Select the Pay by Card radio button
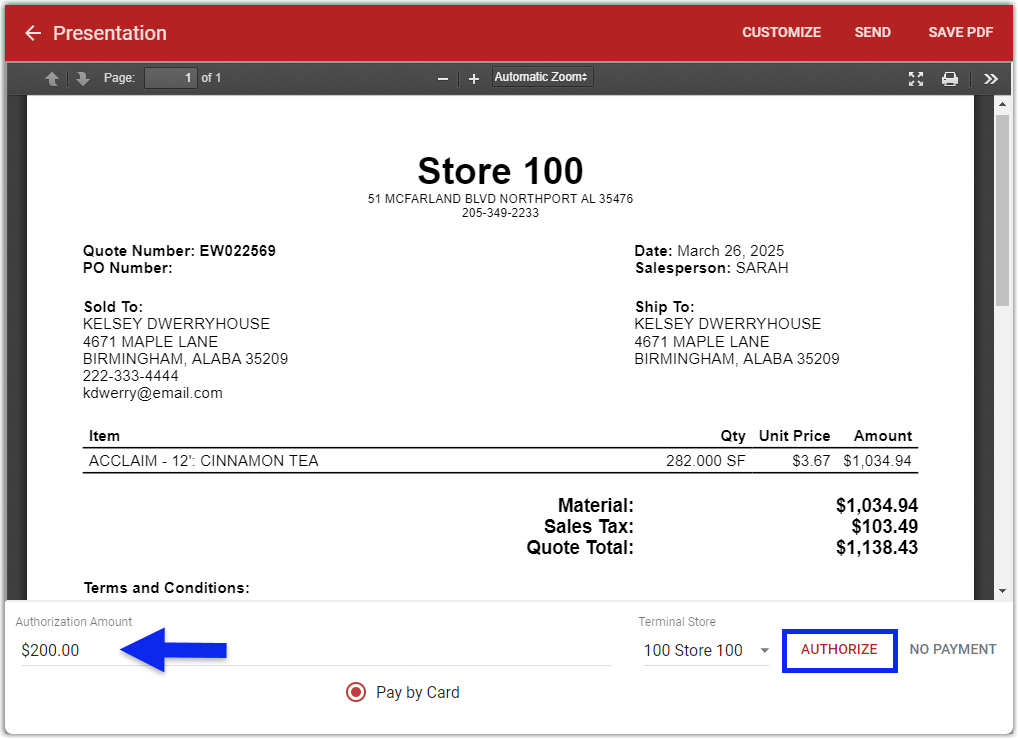Image resolution: width=1018 pixels, height=739 pixels. [356, 692]
